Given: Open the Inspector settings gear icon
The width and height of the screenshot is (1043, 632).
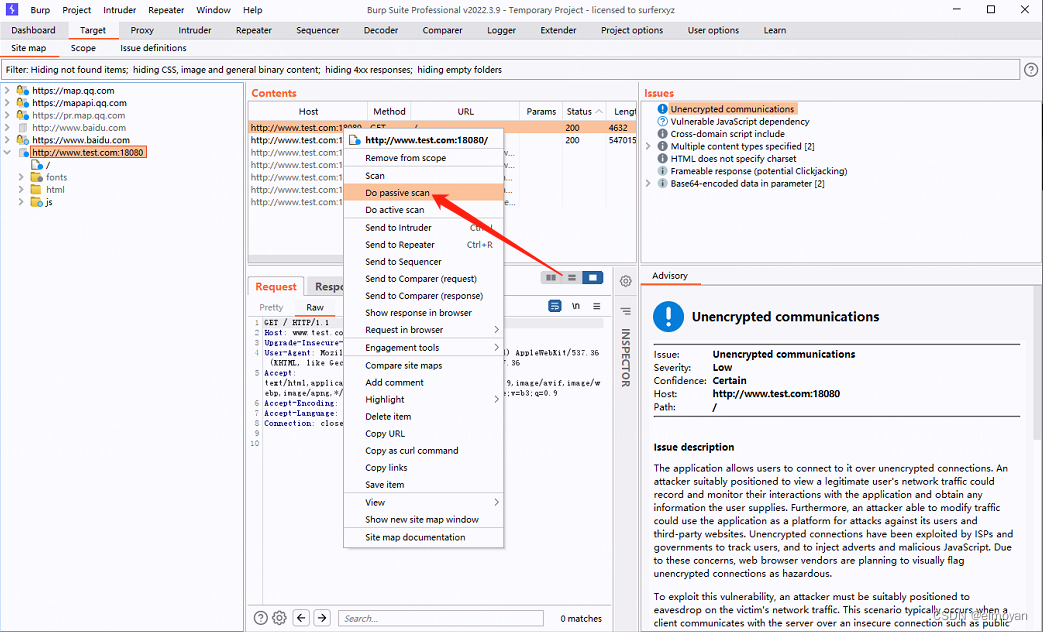Looking at the screenshot, I should tap(625, 281).
